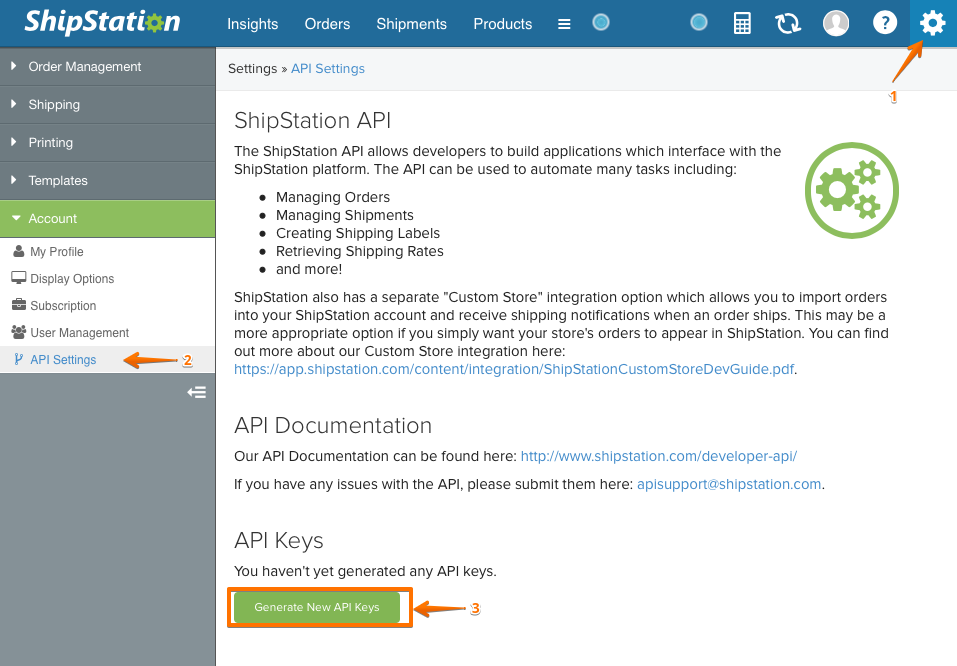
Task: Click the Retrieving Shipping Rates bullet
Action: (359, 251)
